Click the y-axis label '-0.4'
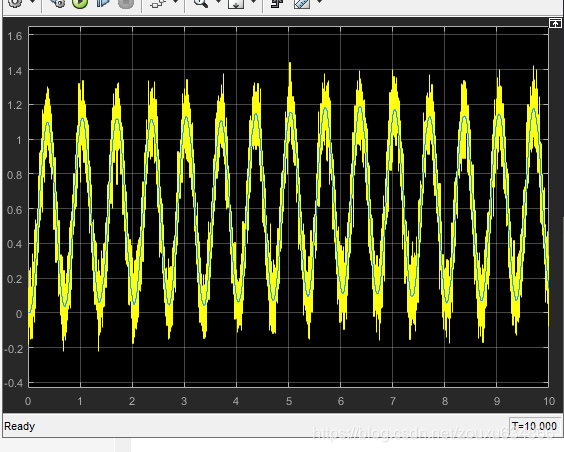Screen dimensions: 564x452 click(x=13, y=383)
